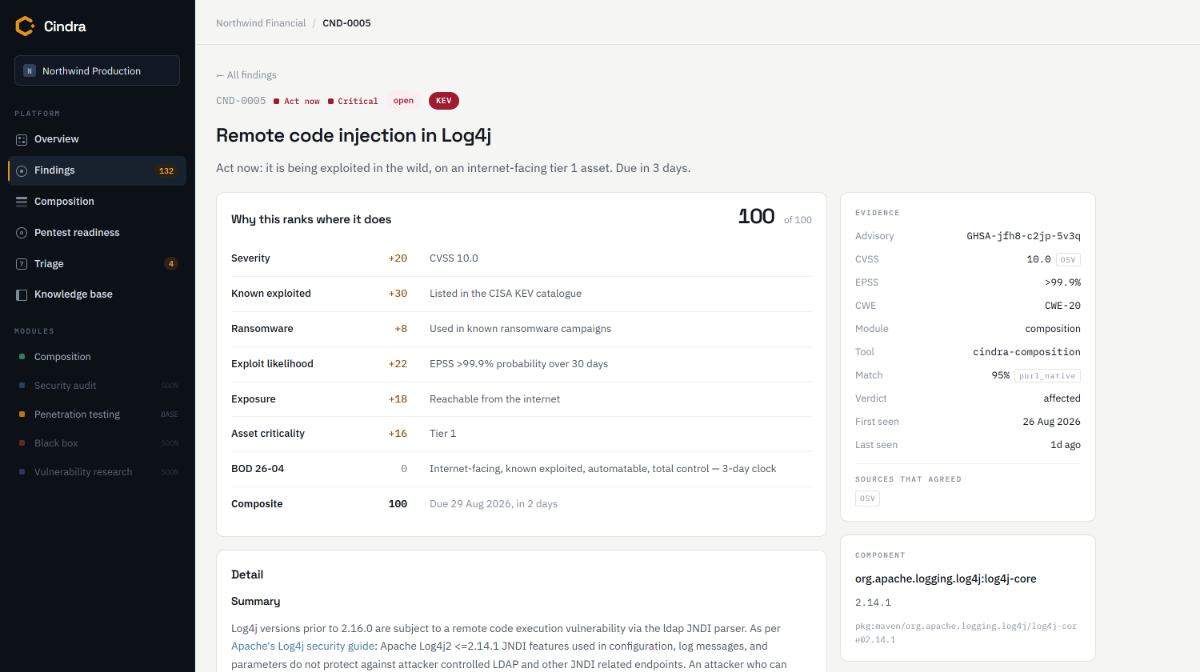Go back via All findings link

click(x=246, y=75)
